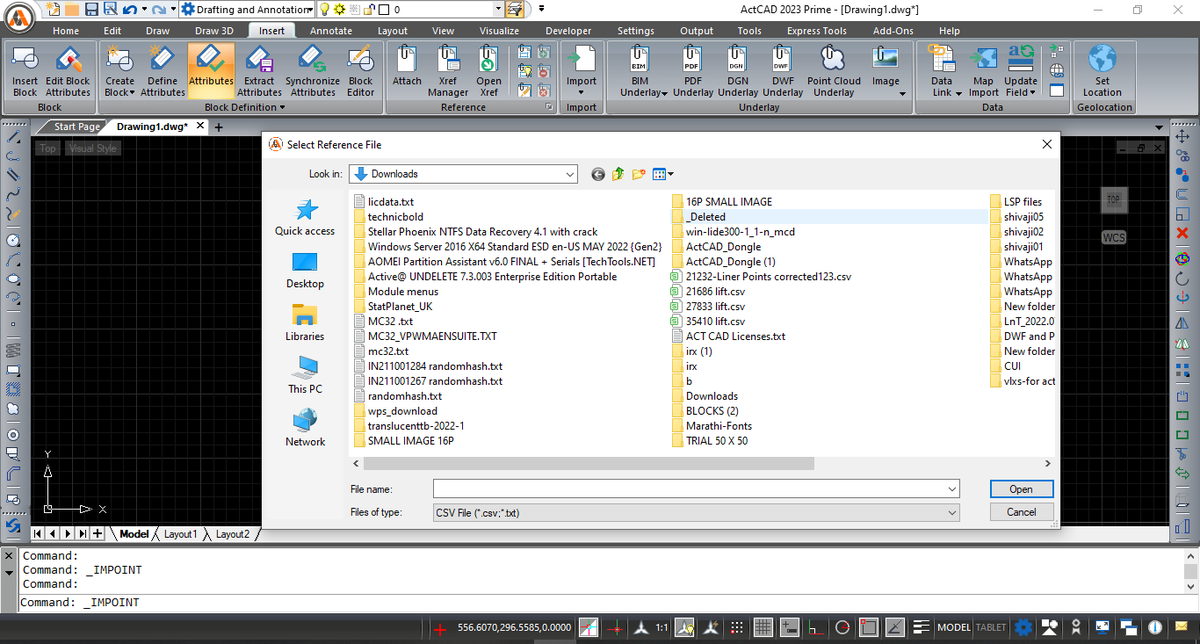Toggle MODEL space button in status bar

pos(953,627)
